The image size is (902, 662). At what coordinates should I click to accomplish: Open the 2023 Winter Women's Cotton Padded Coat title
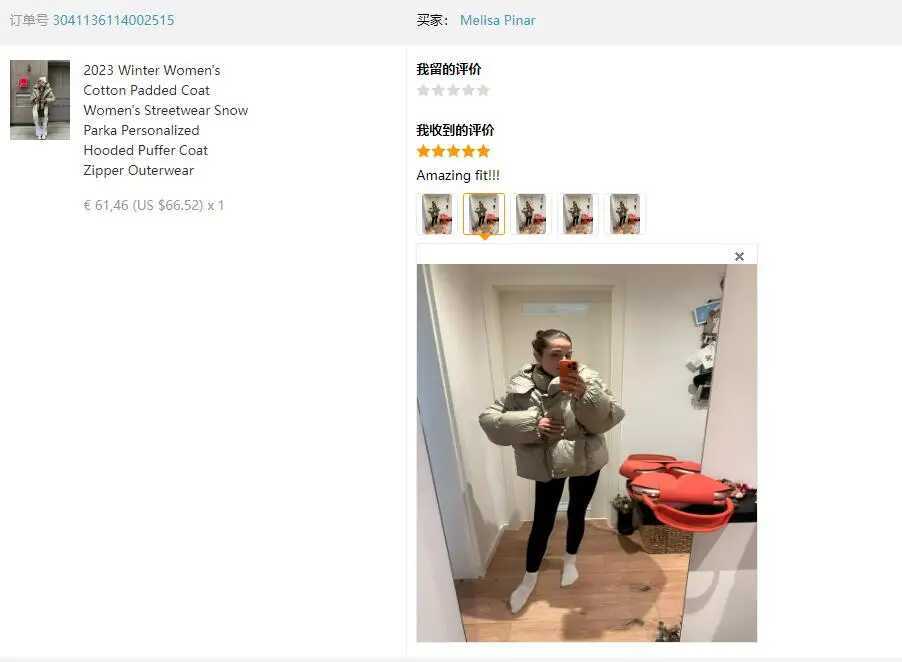(x=166, y=120)
